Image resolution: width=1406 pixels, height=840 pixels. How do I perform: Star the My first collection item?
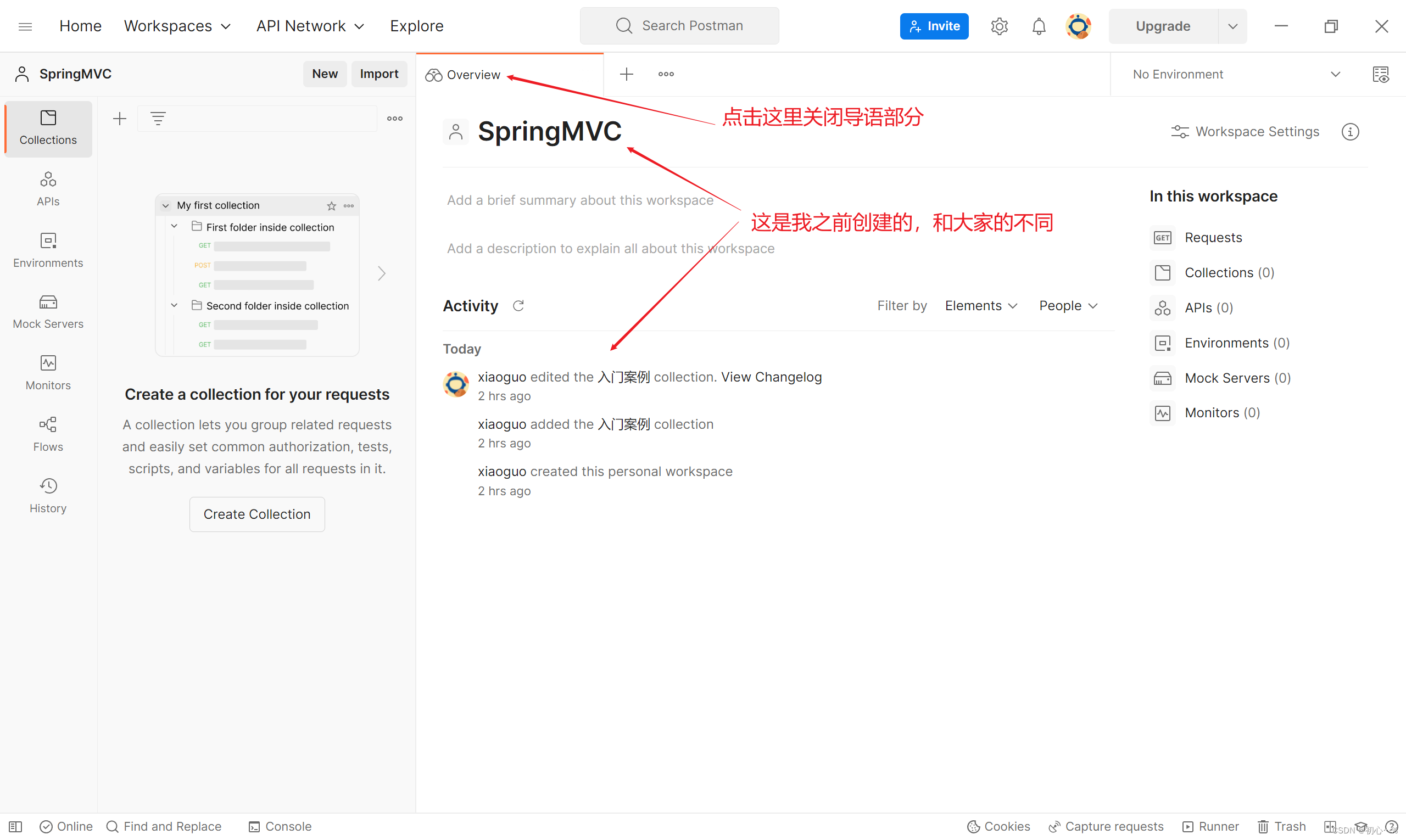[x=331, y=205]
